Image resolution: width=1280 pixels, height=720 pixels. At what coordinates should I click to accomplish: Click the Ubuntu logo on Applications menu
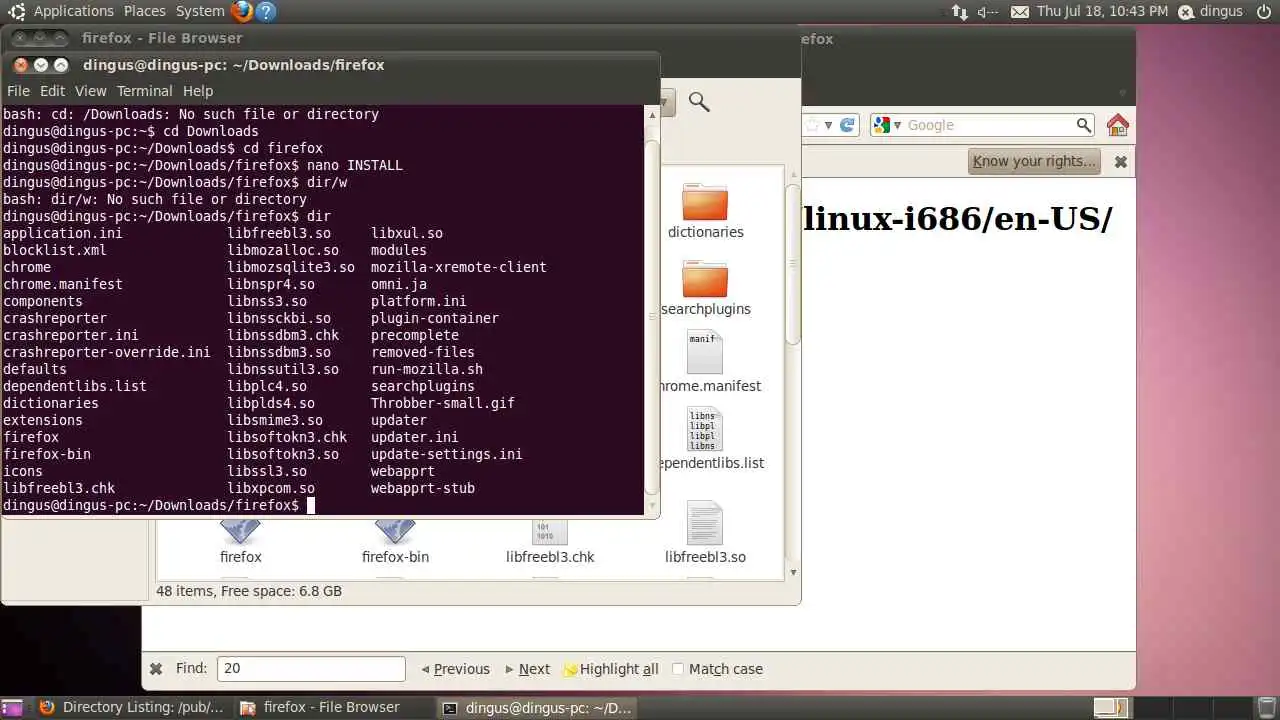(x=17, y=12)
